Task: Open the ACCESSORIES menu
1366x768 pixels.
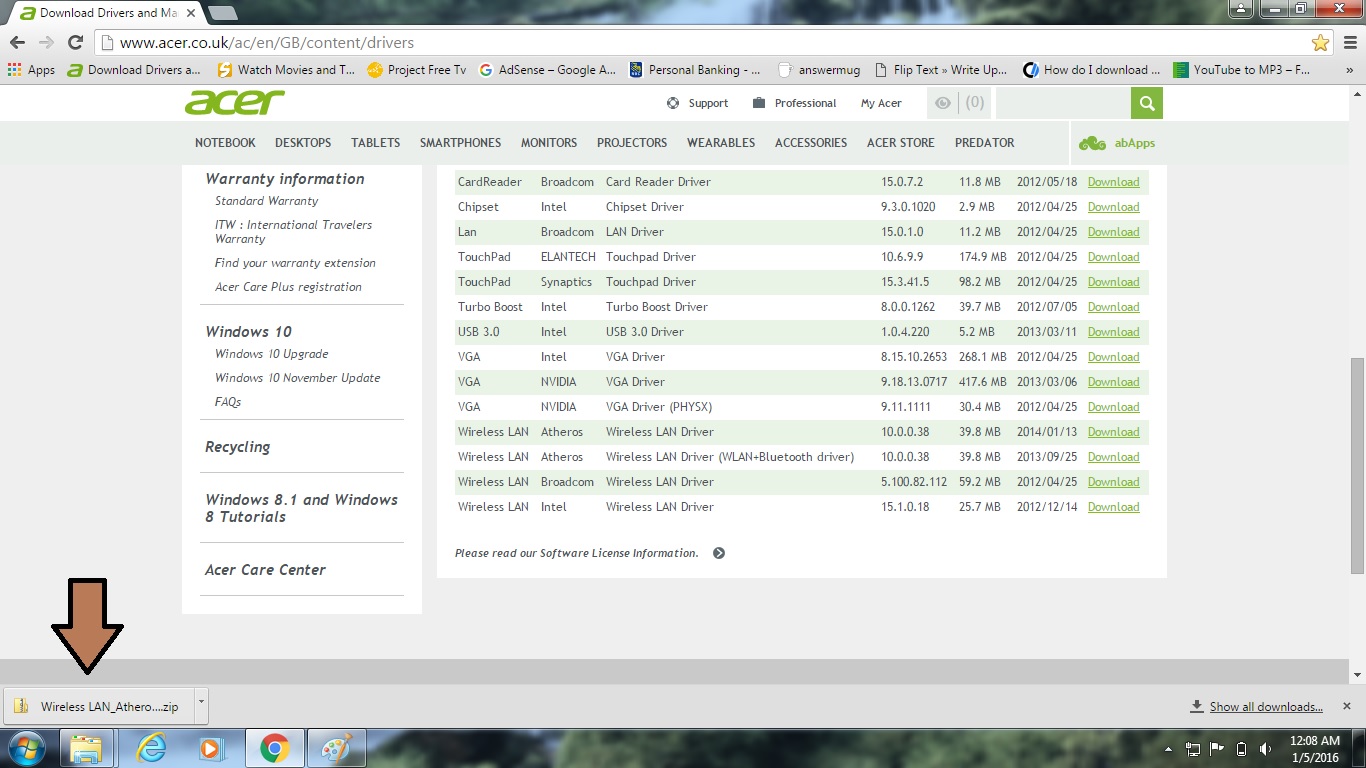Action: point(811,143)
